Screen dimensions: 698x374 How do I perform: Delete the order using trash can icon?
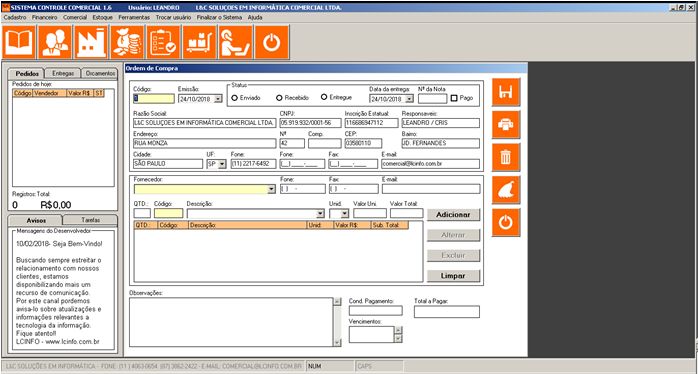point(506,157)
